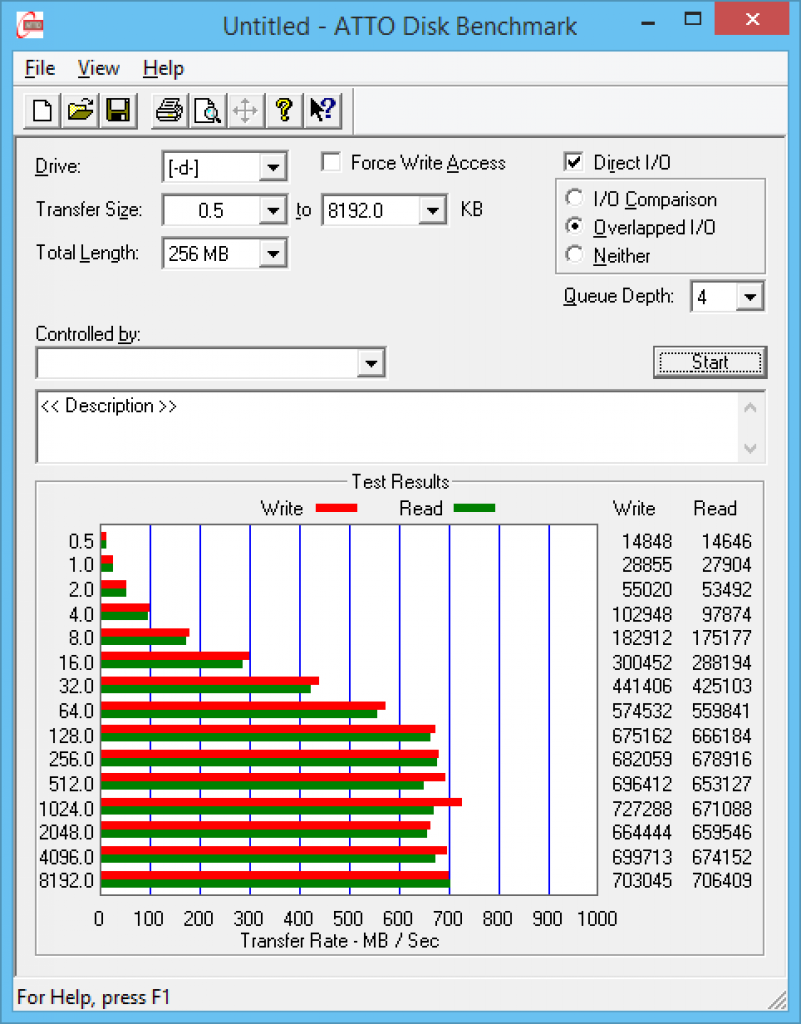Click the Description scrollbar down arrow
The height and width of the screenshot is (1024, 801).
[751, 448]
